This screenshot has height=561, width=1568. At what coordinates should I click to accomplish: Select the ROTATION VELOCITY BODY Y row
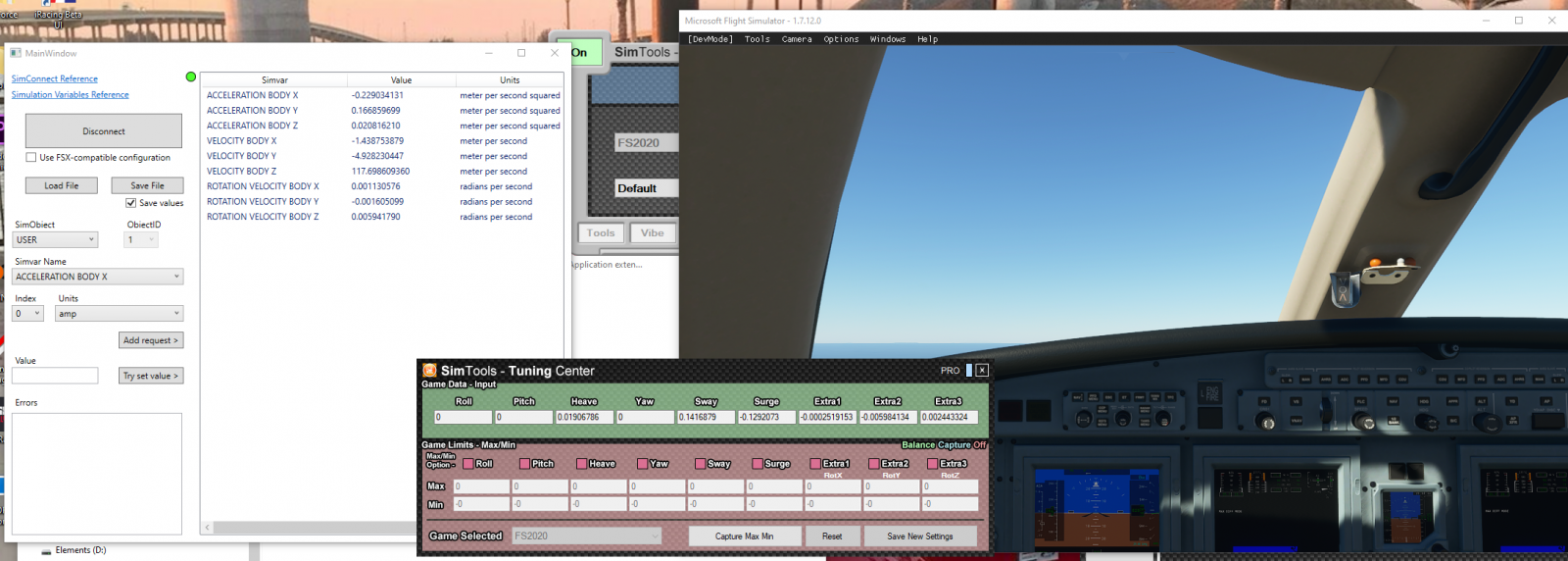382,202
